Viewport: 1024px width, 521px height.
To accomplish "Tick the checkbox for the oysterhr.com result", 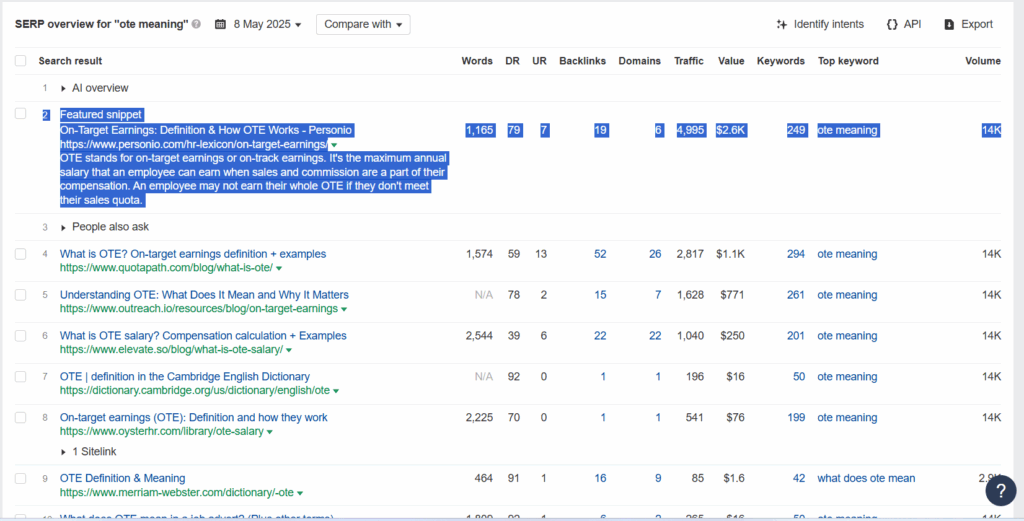I will coord(21,417).
